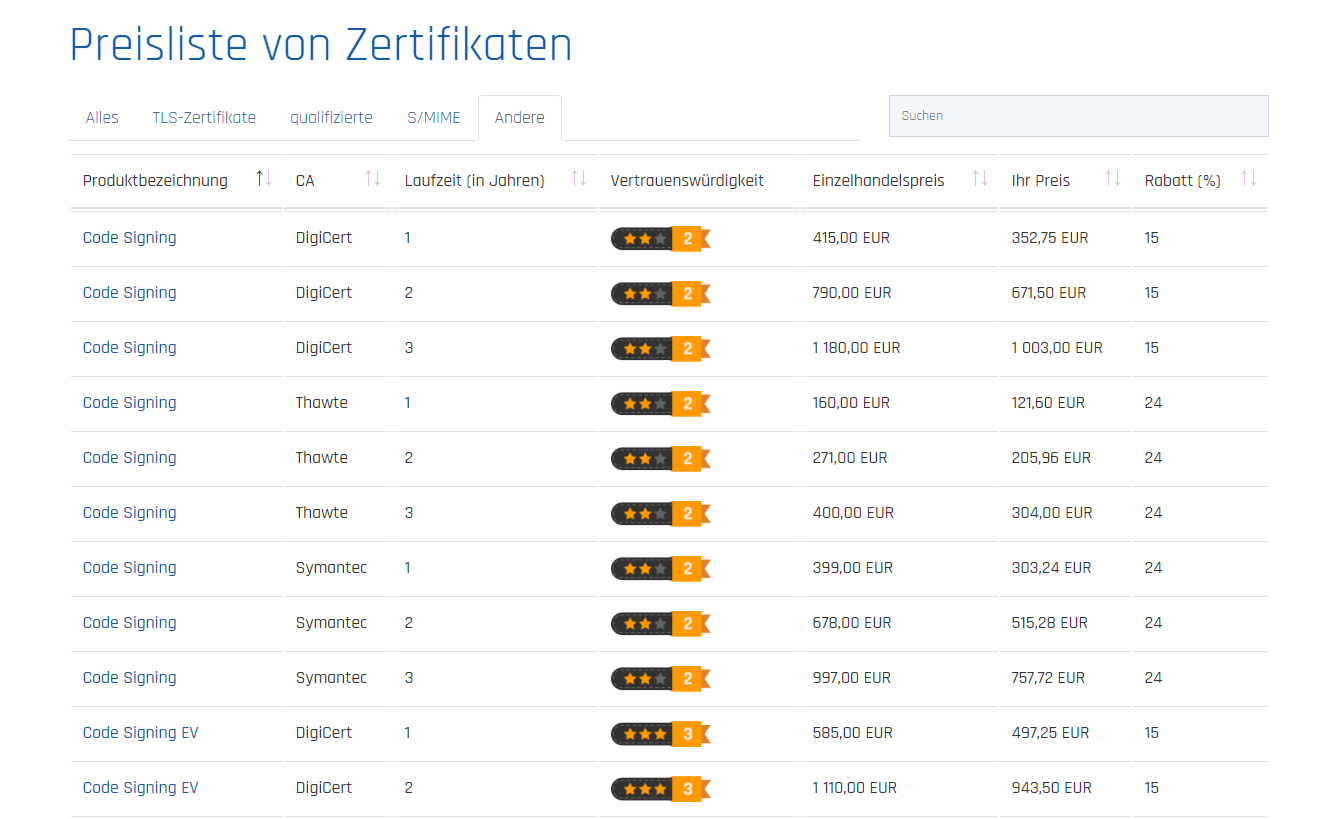The image size is (1337, 819).
Task: Click retail price 399,00 EUR
Action: [x=853, y=568]
